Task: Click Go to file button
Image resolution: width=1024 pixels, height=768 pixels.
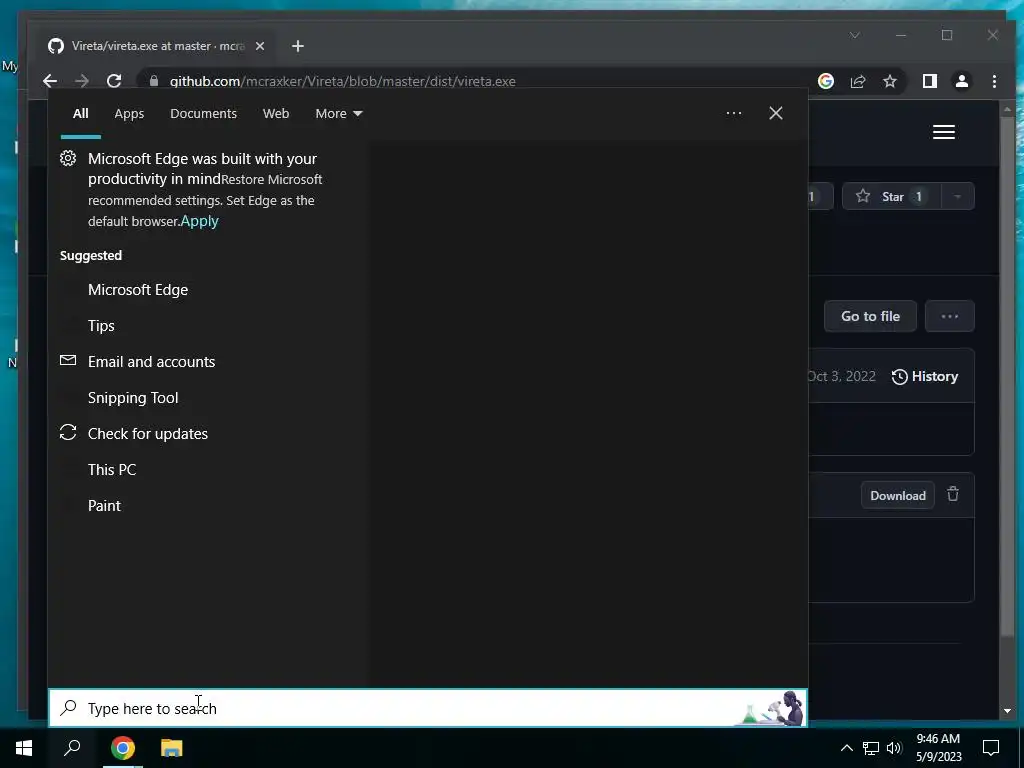Action: (870, 316)
